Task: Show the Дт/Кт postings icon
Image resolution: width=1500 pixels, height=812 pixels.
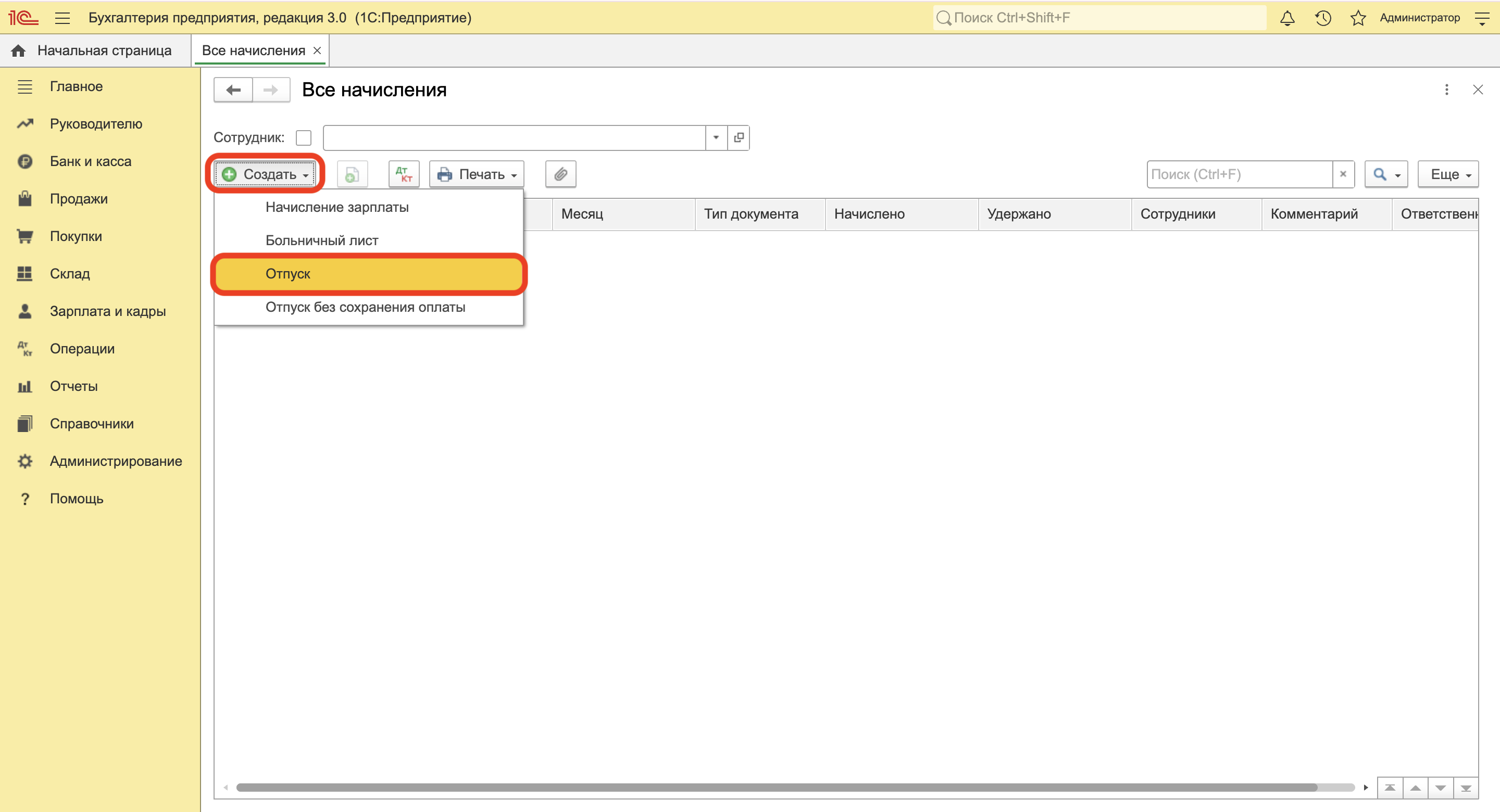Action: 404,174
